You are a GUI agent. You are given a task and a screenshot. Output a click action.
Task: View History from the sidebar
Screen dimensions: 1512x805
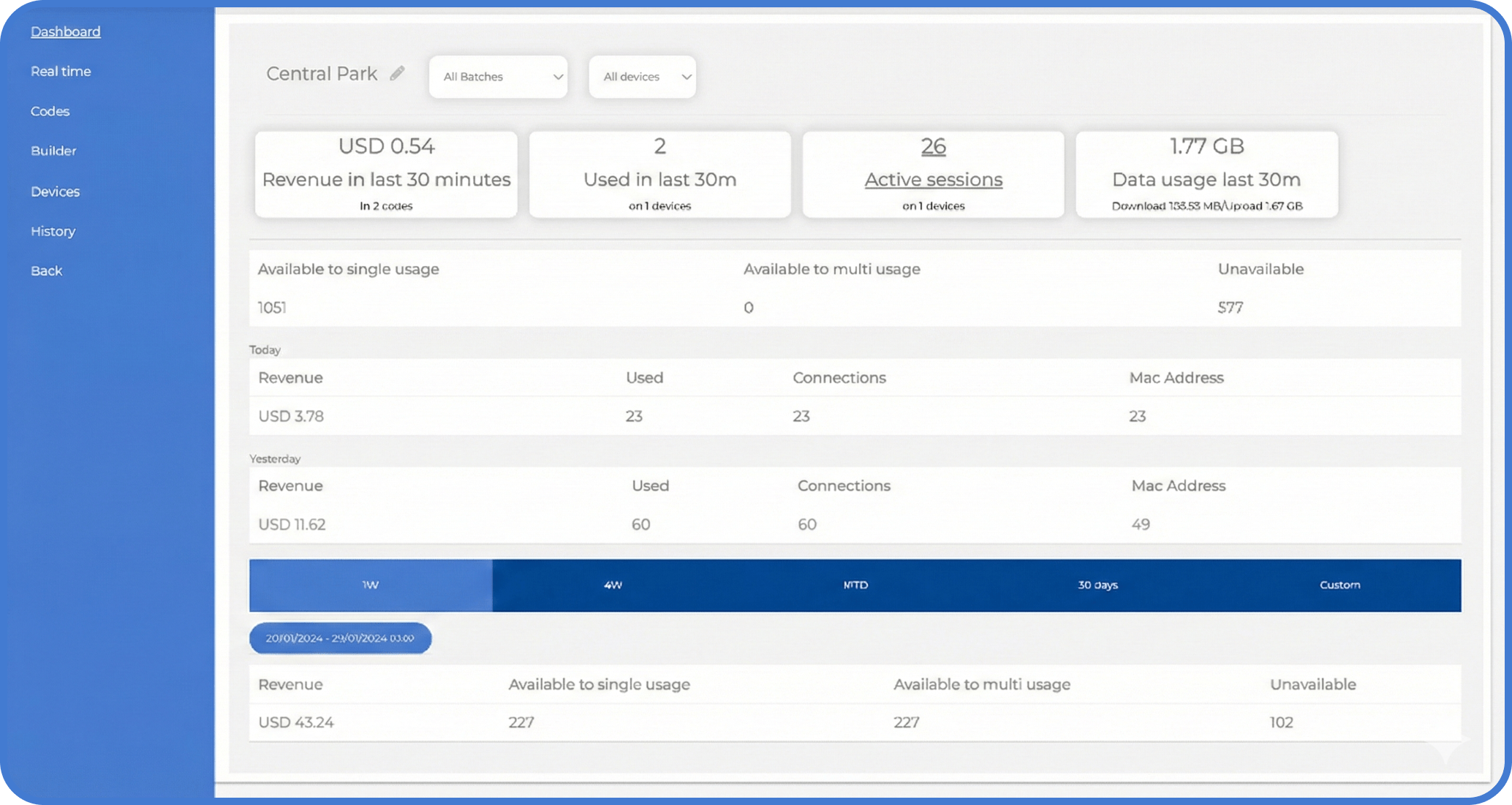(x=53, y=231)
